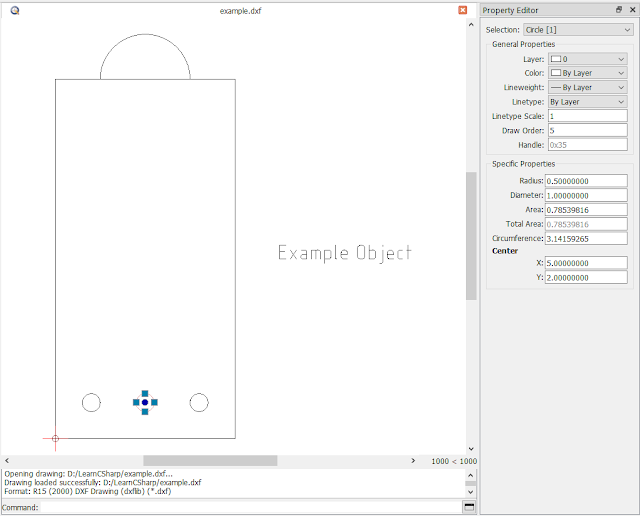Click the 'Format: R15 (2000) DXF' log line

point(88,492)
